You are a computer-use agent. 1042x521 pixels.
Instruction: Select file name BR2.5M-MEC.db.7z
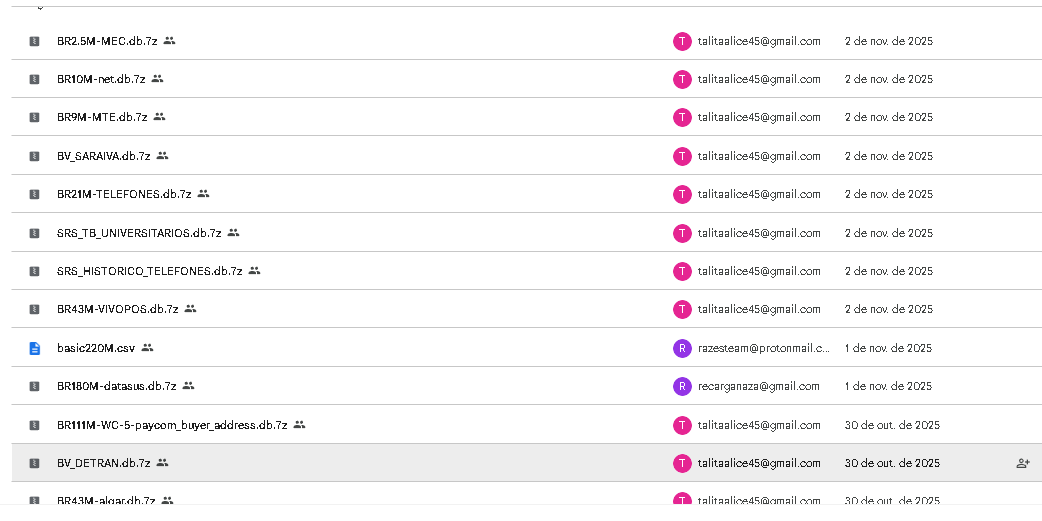pos(108,41)
